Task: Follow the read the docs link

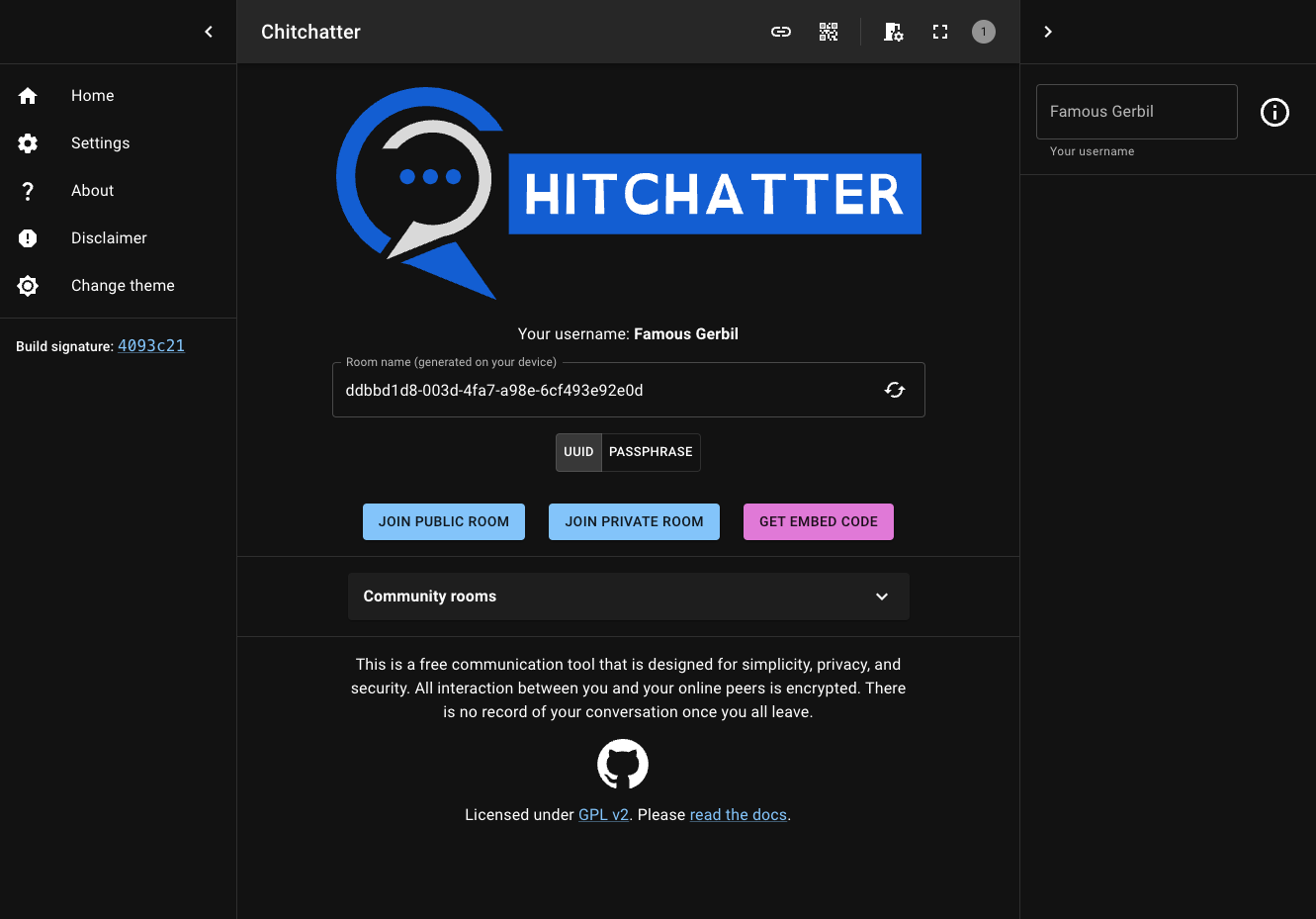Action: click(x=739, y=815)
